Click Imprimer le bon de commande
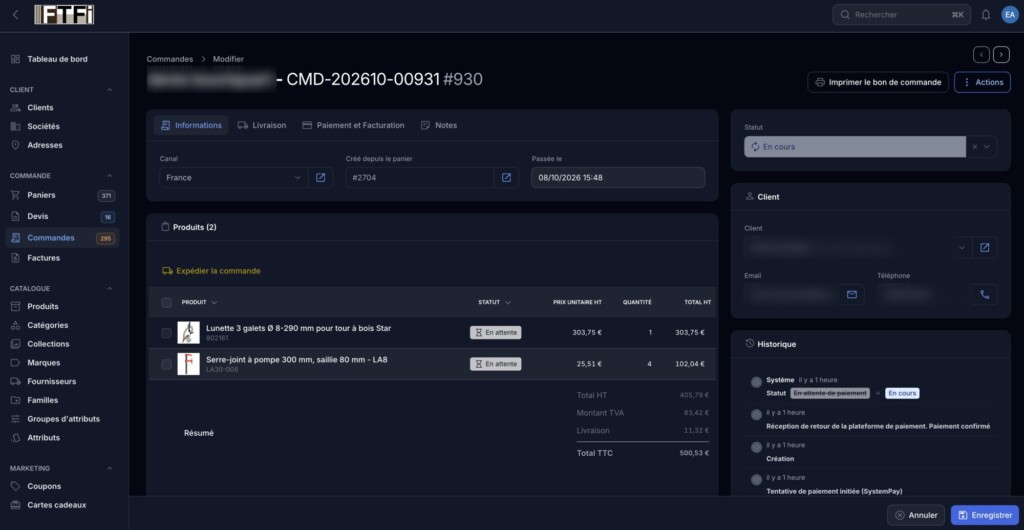This screenshot has width=1024, height=530. point(878,82)
